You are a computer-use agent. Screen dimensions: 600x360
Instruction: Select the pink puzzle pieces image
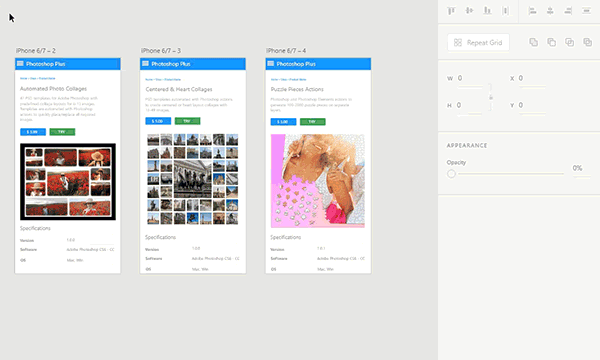click(x=318, y=181)
